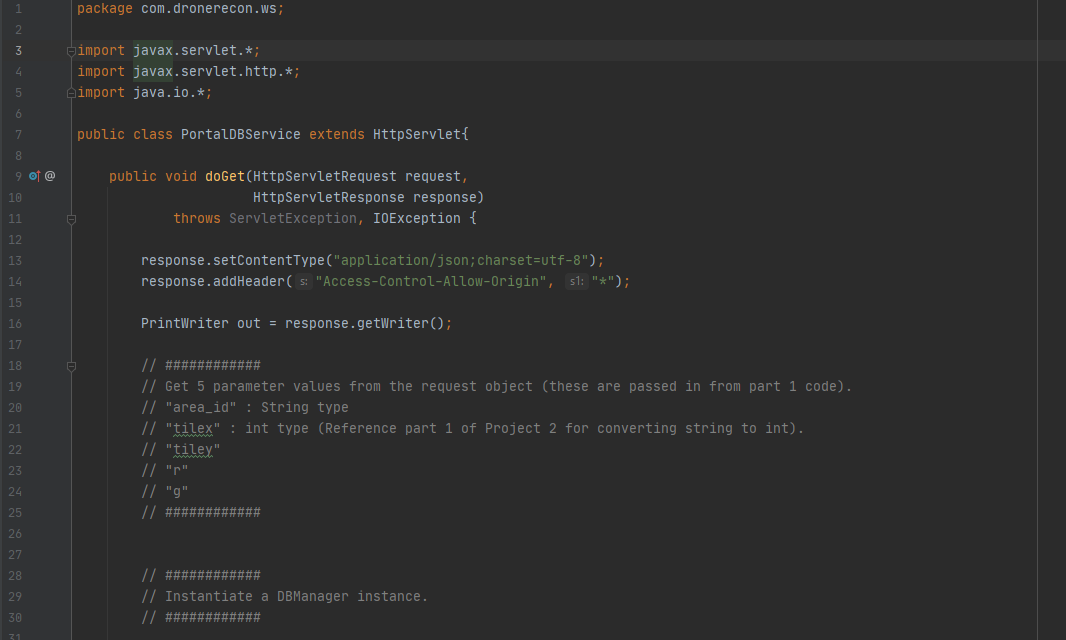Place the cursor on javax in the line 3 import

pyautogui.click(x=153, y=50)
